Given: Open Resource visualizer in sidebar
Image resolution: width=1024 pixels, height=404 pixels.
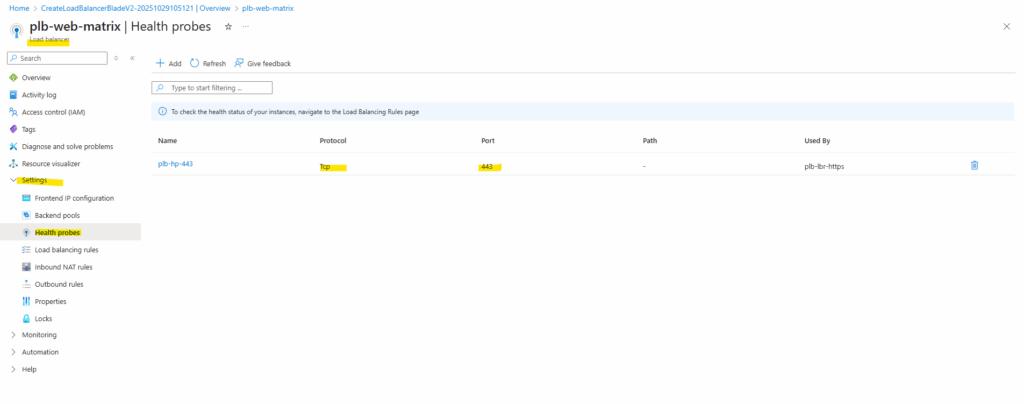Looking at the screenshot, I should click(50, 163).
